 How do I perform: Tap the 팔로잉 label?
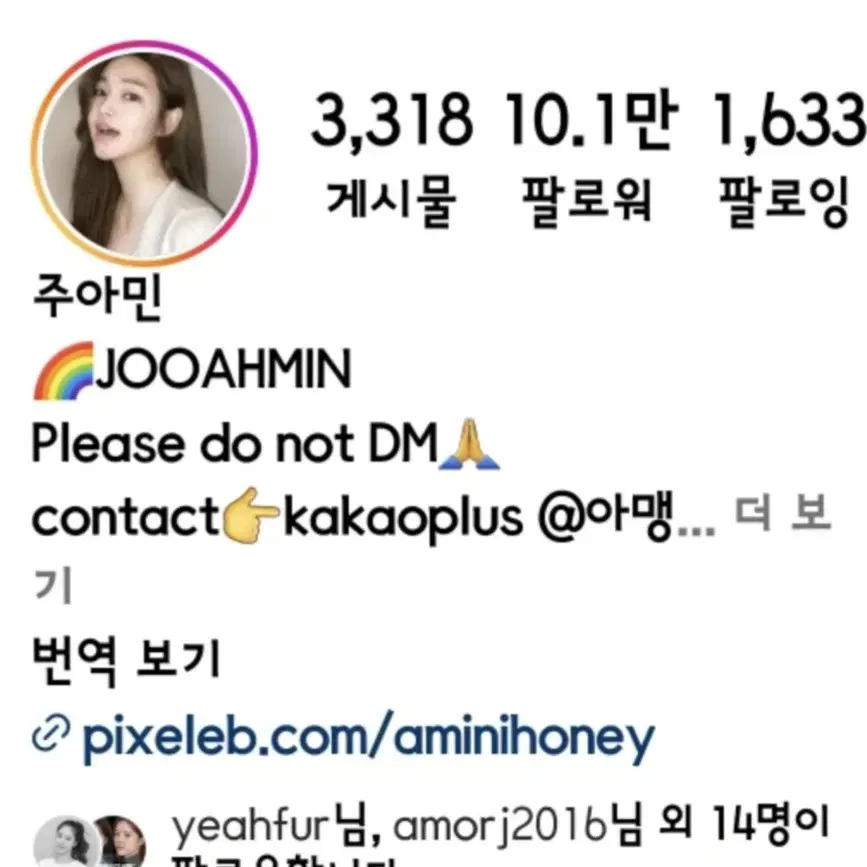(784, 201)
